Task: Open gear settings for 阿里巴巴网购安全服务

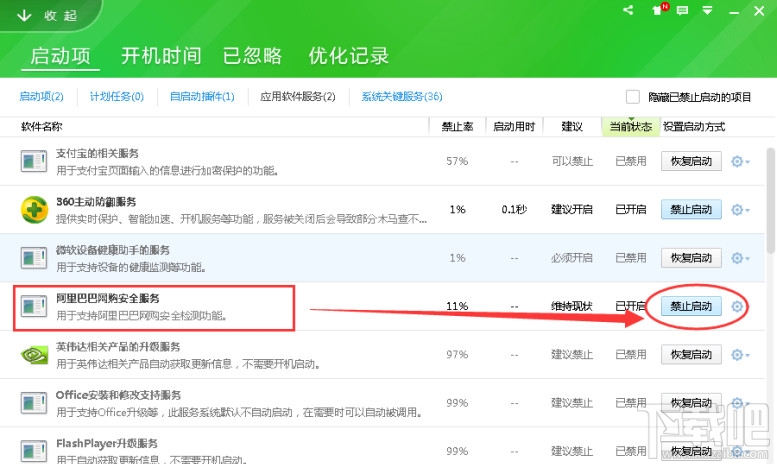Action: click(x=737, y=306)
